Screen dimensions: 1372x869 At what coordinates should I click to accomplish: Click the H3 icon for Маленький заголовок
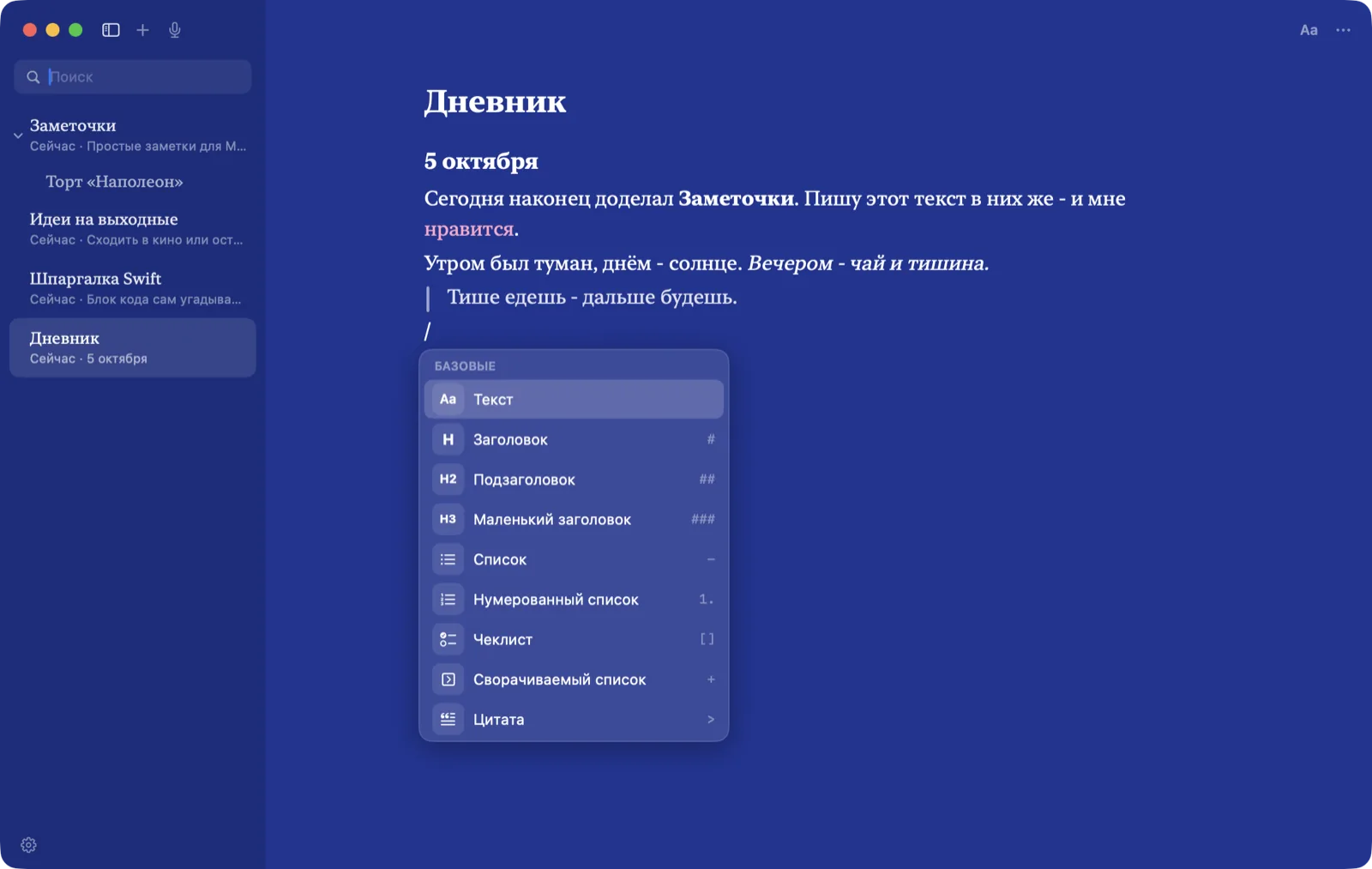pyautogui.click(x=448, y=519)
